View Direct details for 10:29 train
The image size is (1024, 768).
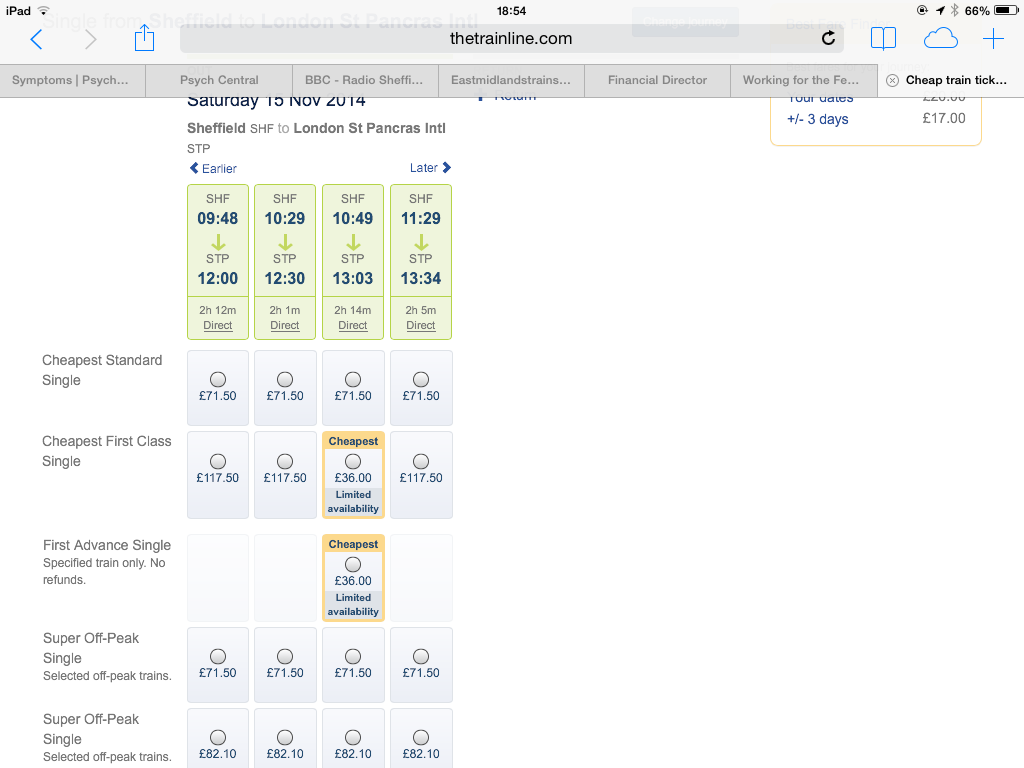click(x=285, y=325)
